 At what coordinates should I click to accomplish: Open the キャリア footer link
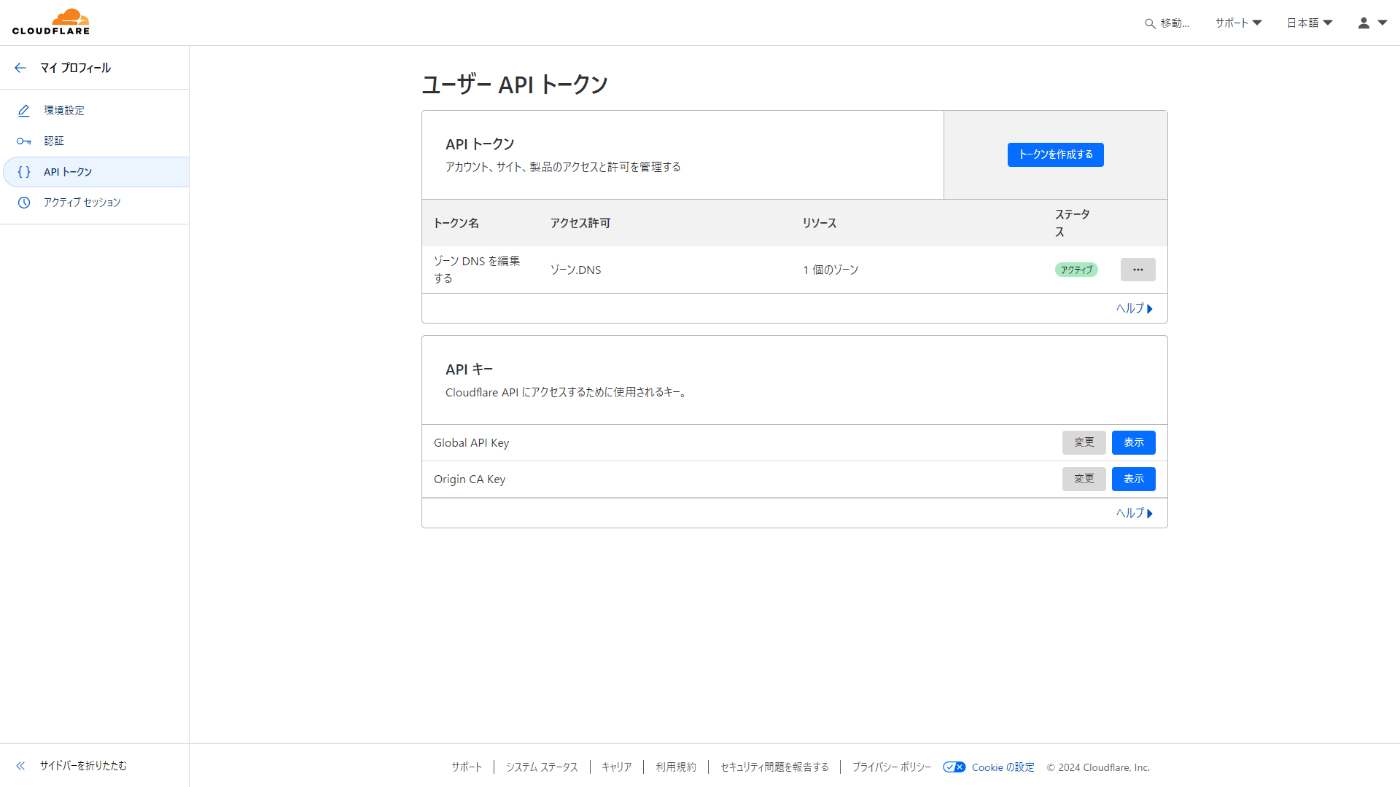616,767
